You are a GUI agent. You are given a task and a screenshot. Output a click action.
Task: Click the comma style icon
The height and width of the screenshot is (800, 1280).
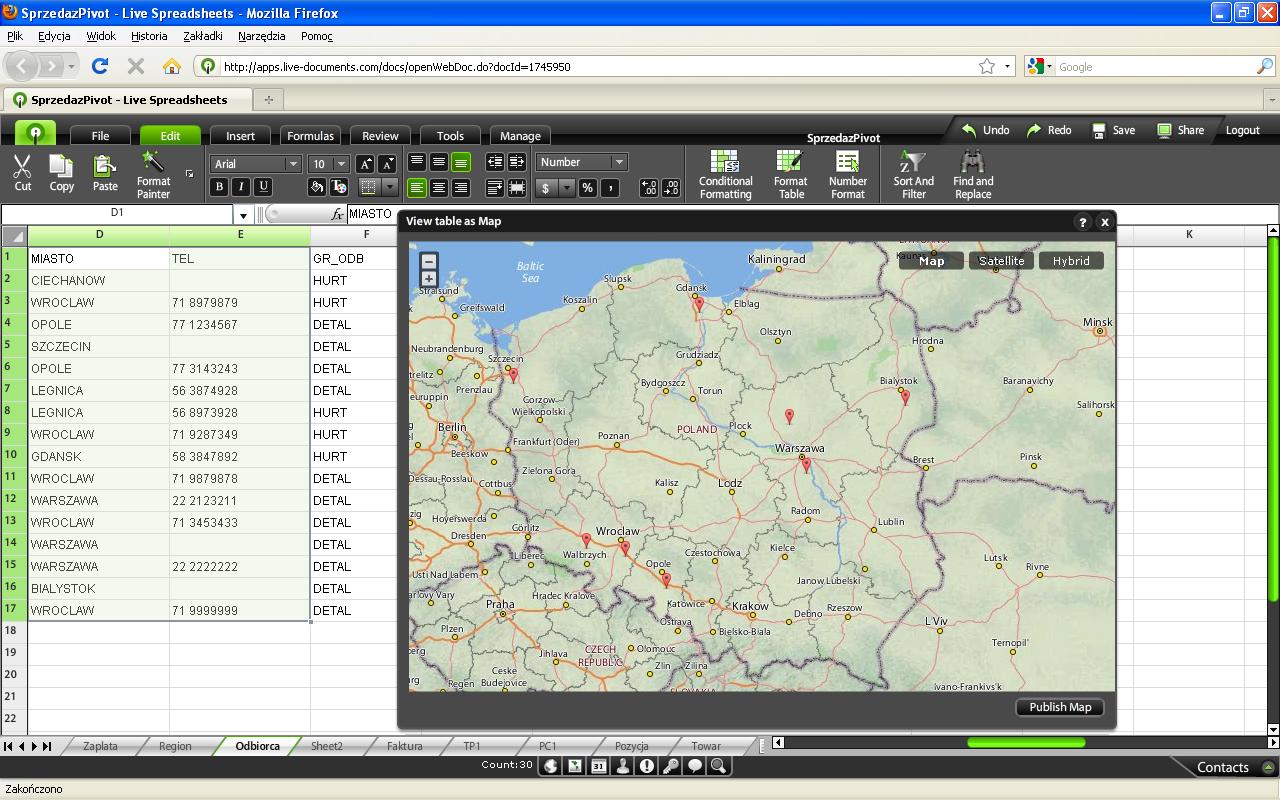tap(610, 187)
